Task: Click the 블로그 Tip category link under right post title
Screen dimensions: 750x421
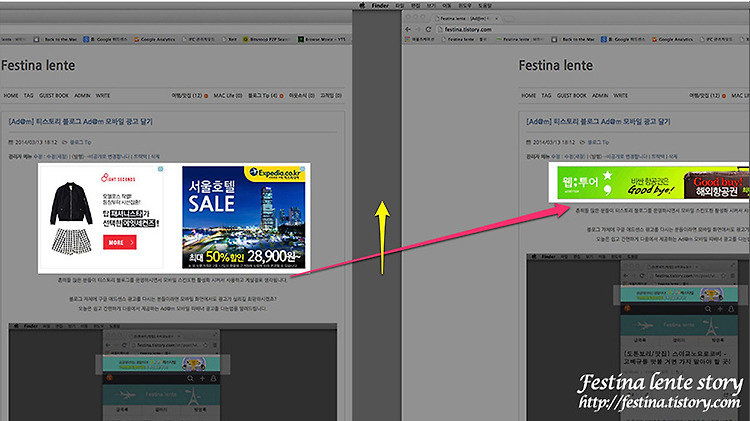Action: (x=598, y=142)
